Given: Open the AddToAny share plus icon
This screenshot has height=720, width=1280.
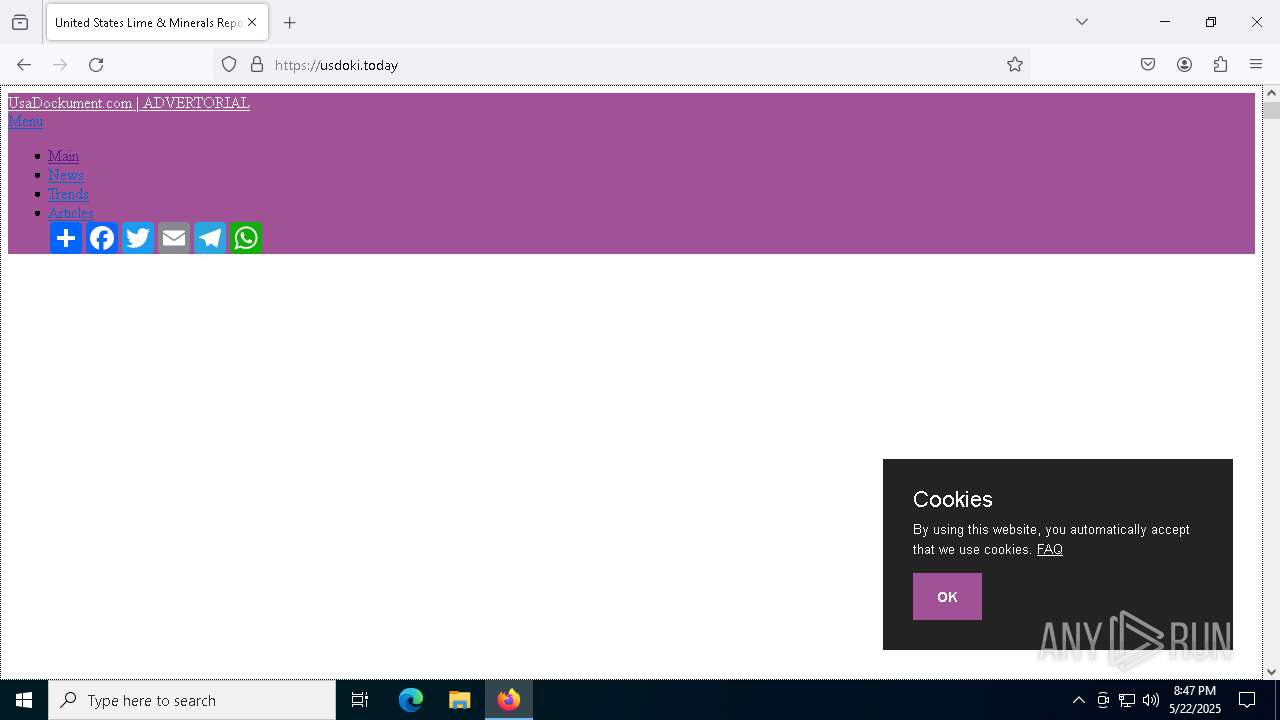Looking at the screenshot, I should pyautogui.click(x=66, y=238).
